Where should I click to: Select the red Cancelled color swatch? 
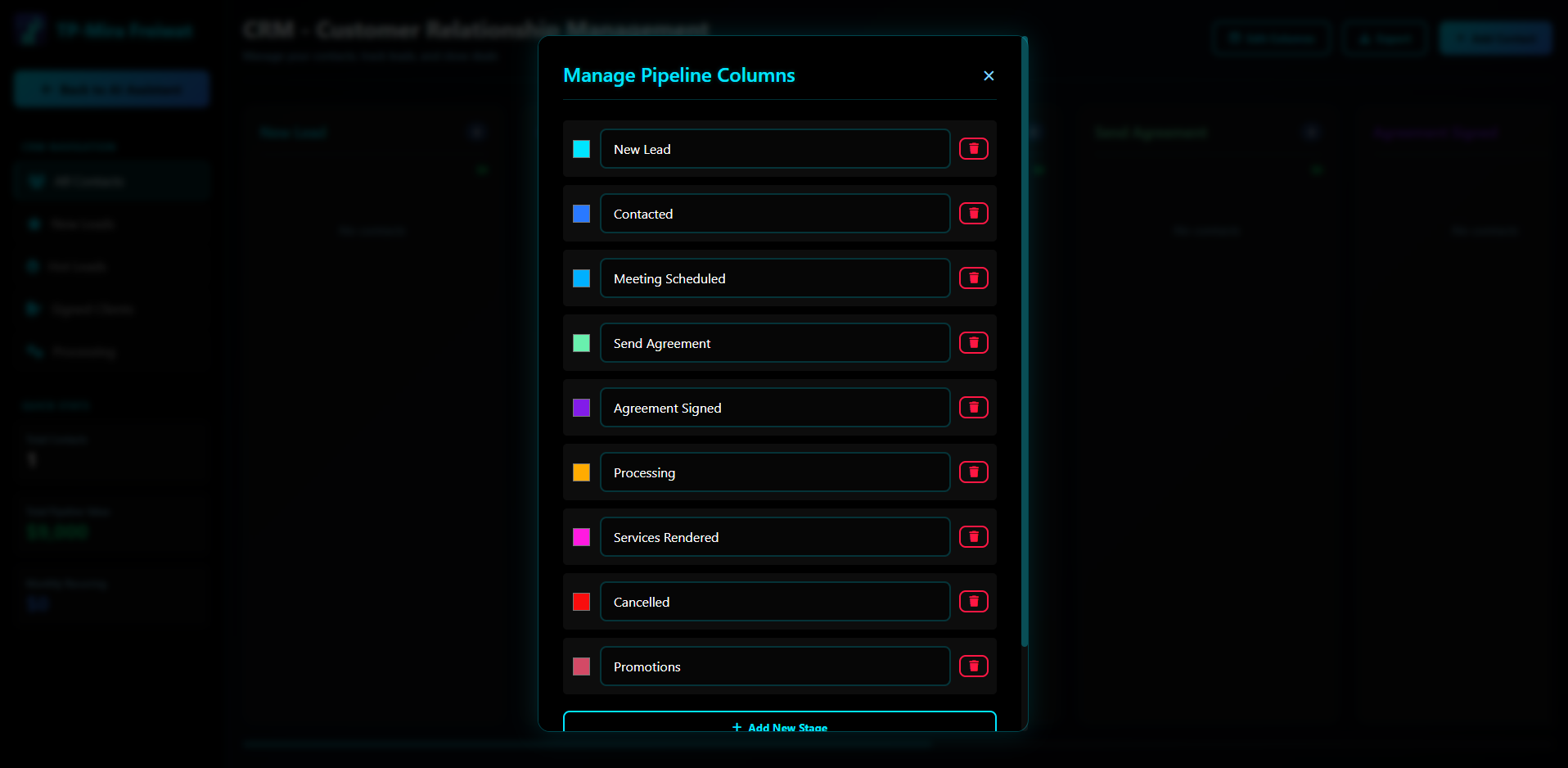(x=581, y=602)
